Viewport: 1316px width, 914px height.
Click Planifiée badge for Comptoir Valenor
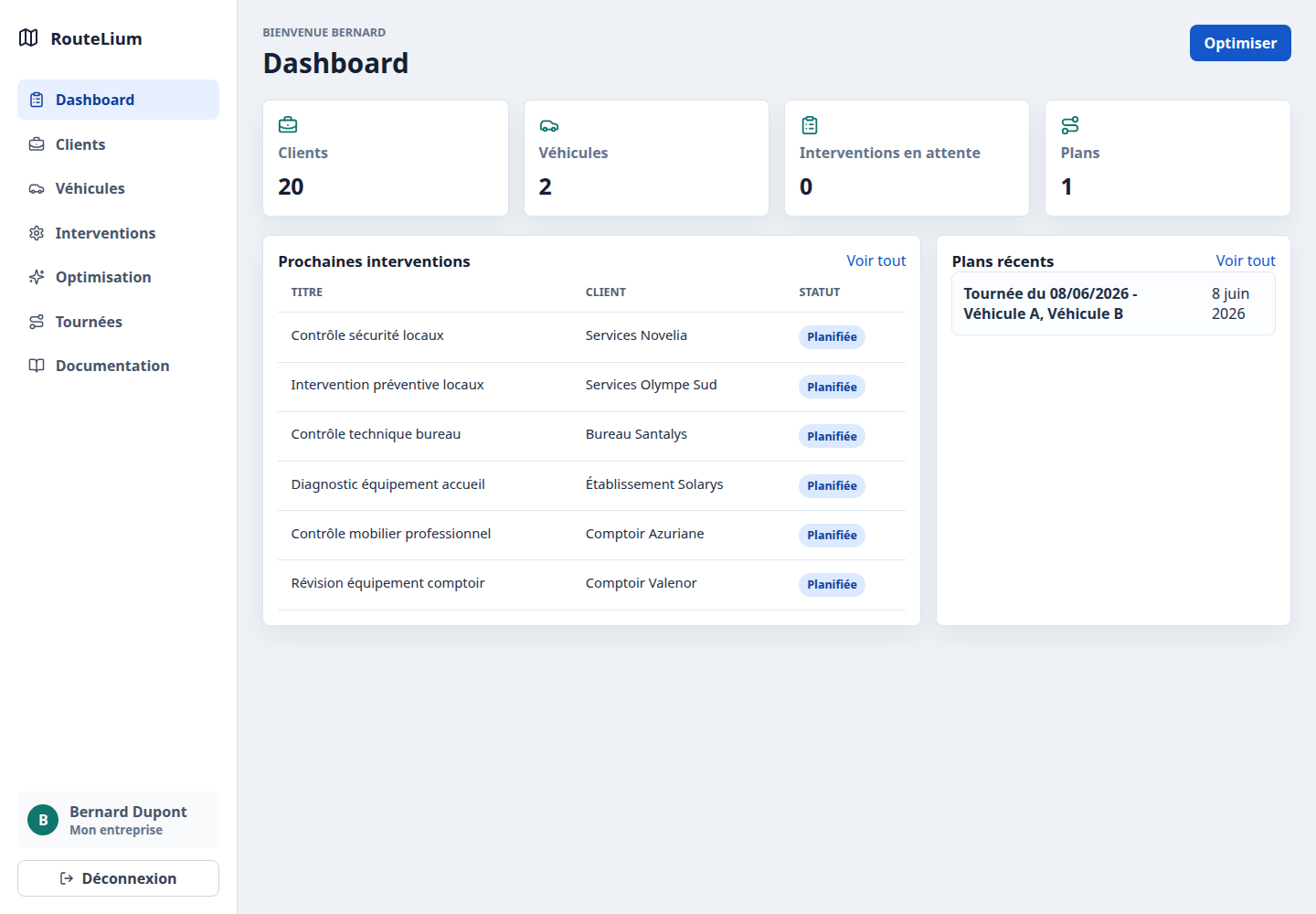[832, 584]
